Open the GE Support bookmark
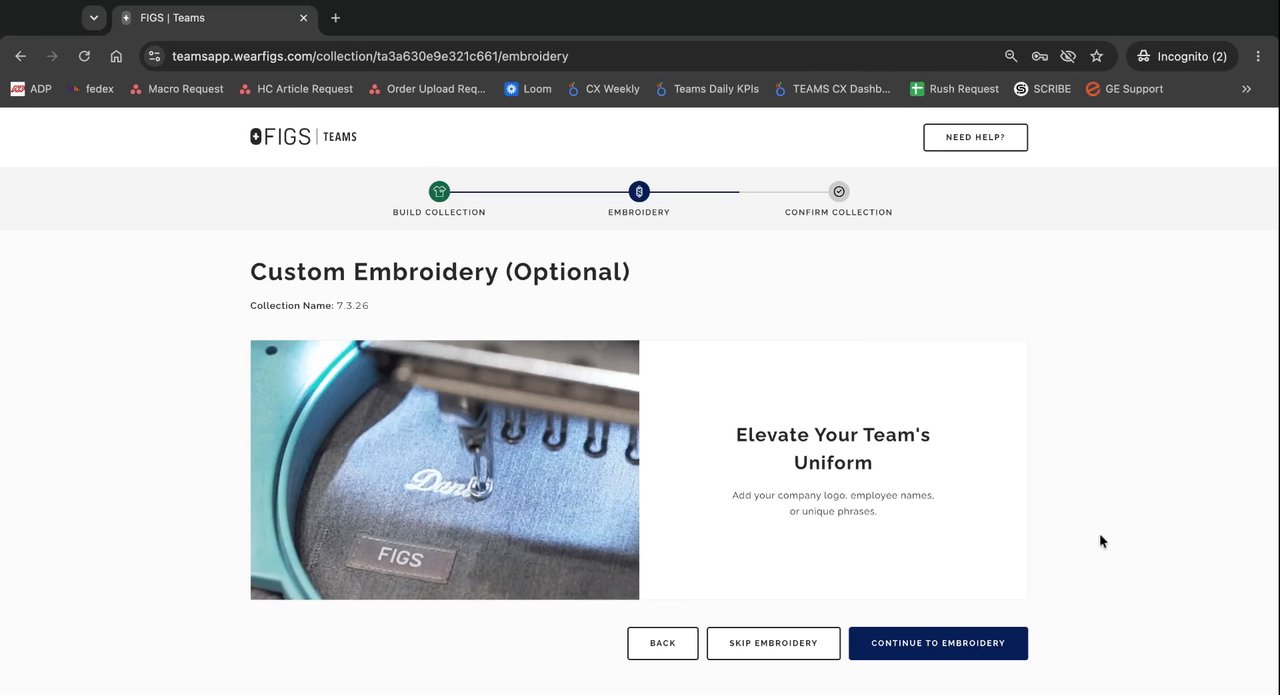1280x695 pixels. tap(1124, 89)
